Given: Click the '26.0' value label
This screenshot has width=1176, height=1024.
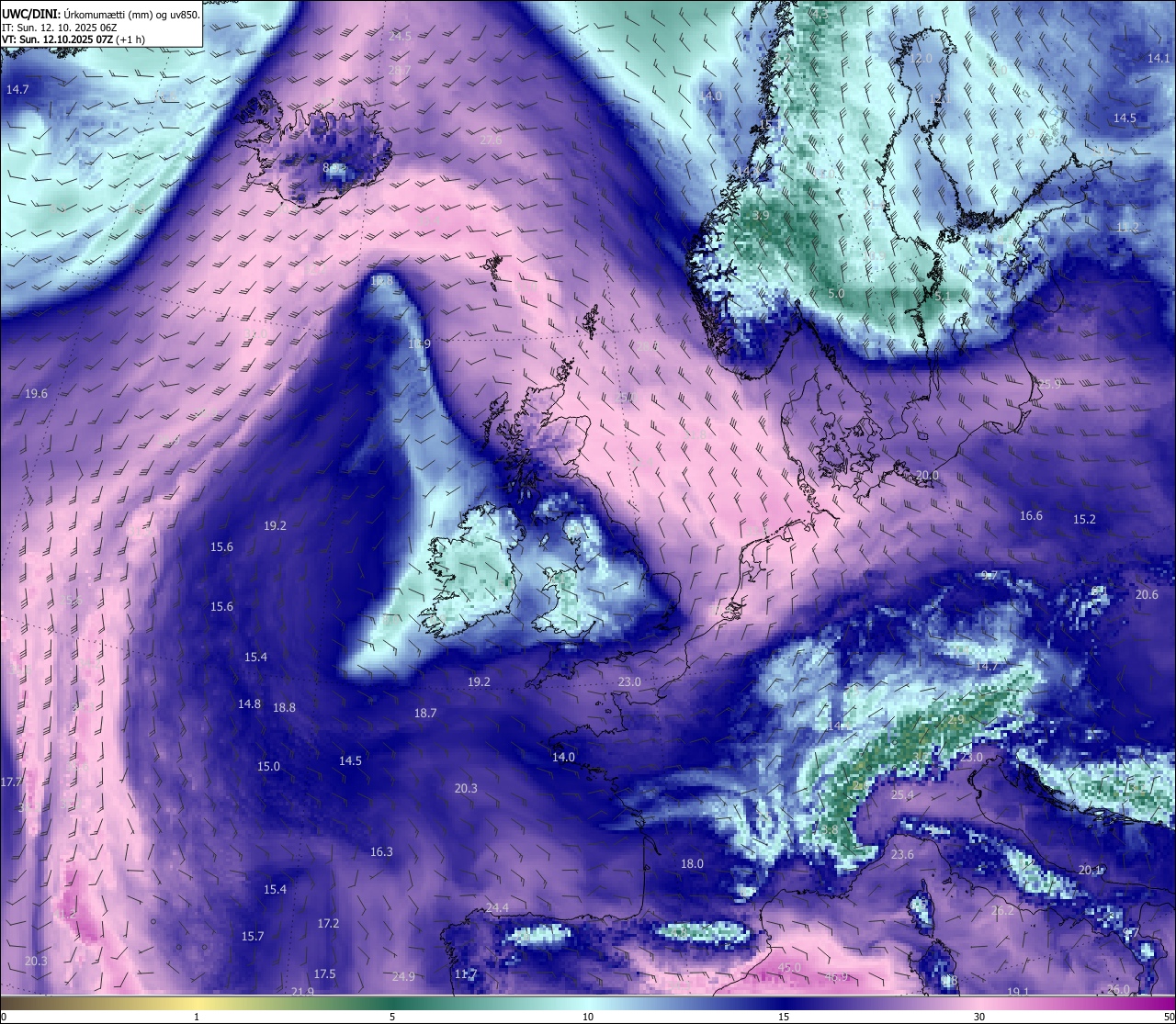Looking at the screenshot, I should click(x=1118, y=990).
